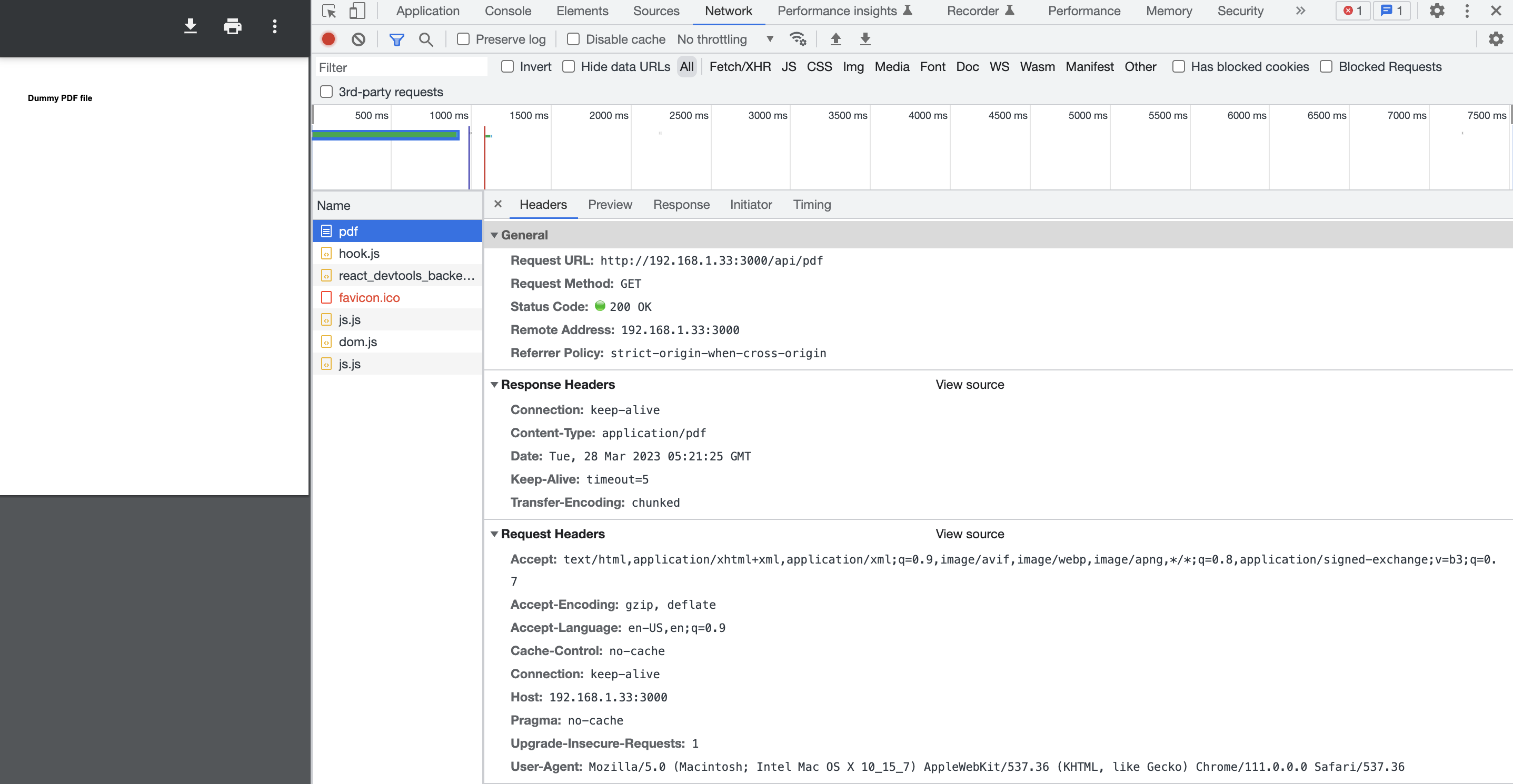Viewport: 1513px width, 784px height.
Task: Click the PDF viewer print icon
Action: coord(233,26)
